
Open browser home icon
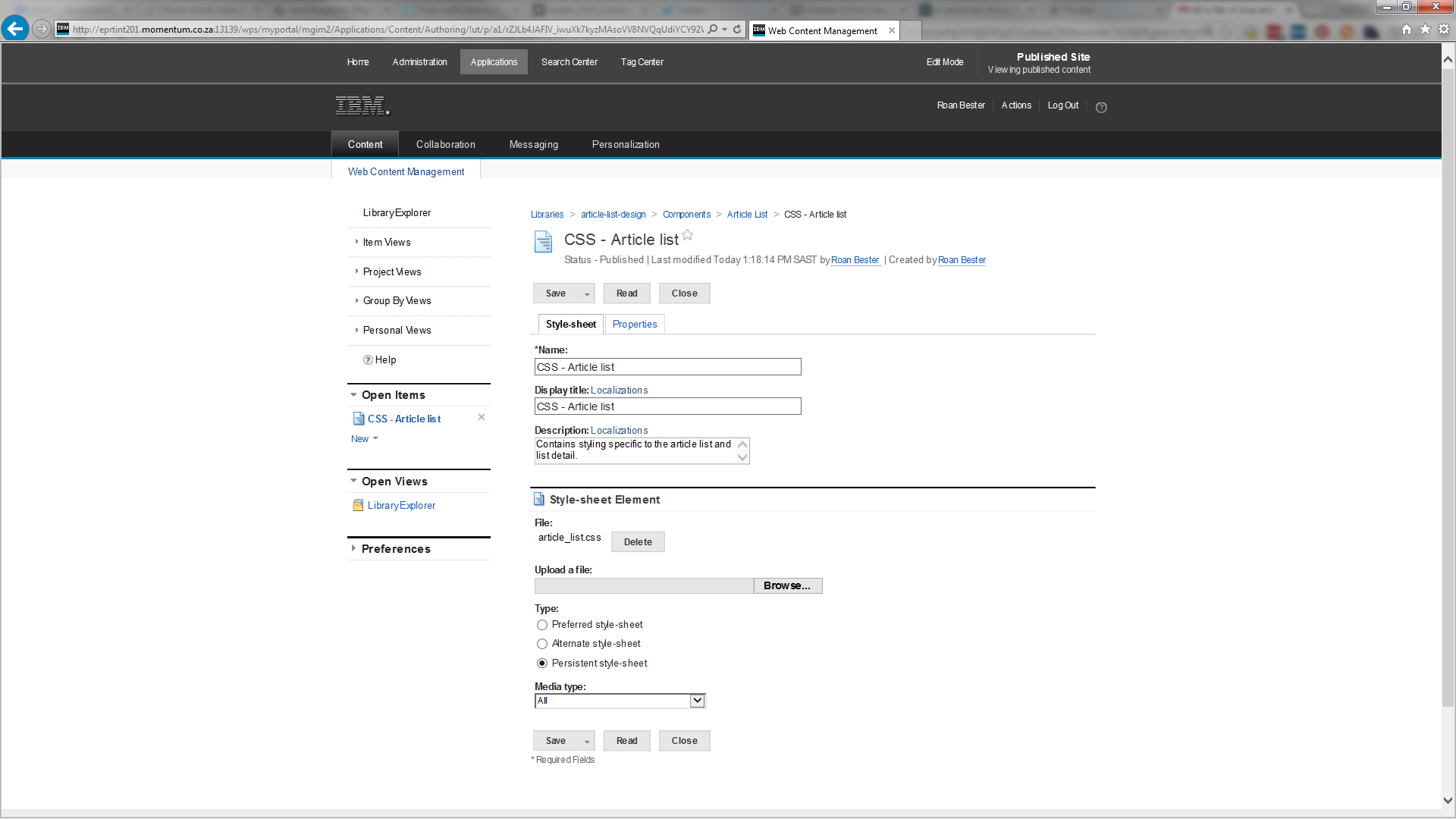click(1407, 30)
